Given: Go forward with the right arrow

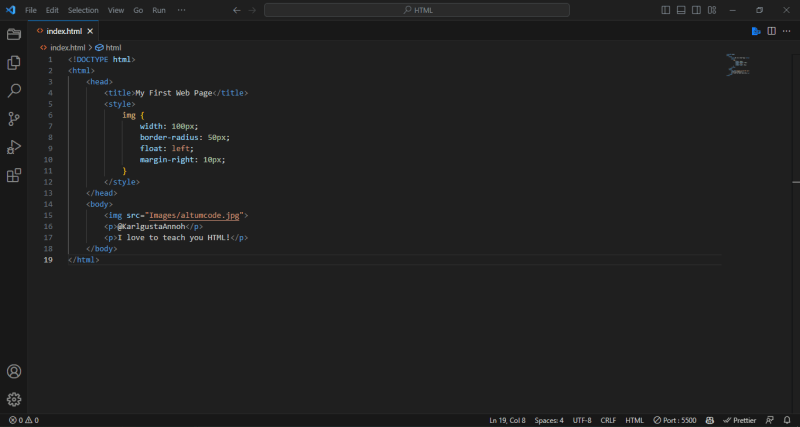Looking at the screenshot, I should point(252,10).
